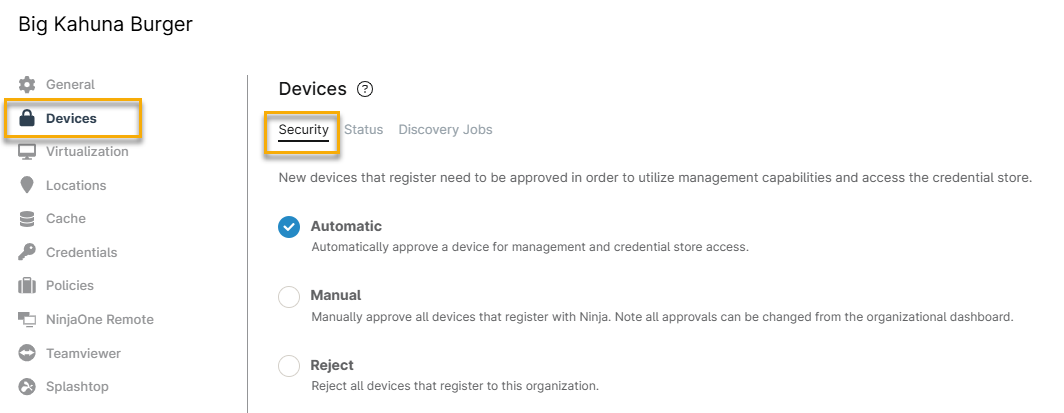Select the Automatic approval radio button
1064x413 pixels.
[x=289, y=227]
